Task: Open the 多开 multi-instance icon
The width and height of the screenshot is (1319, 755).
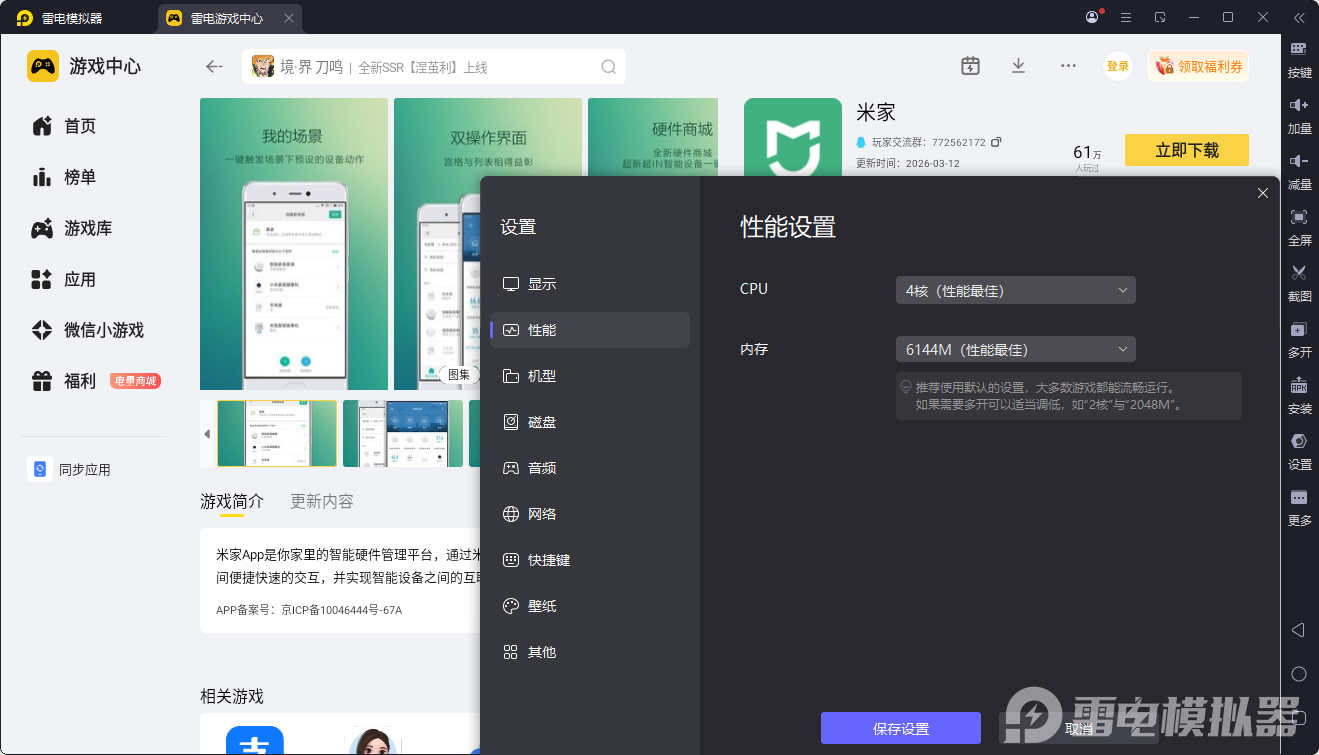Action: coord(1298,330)
